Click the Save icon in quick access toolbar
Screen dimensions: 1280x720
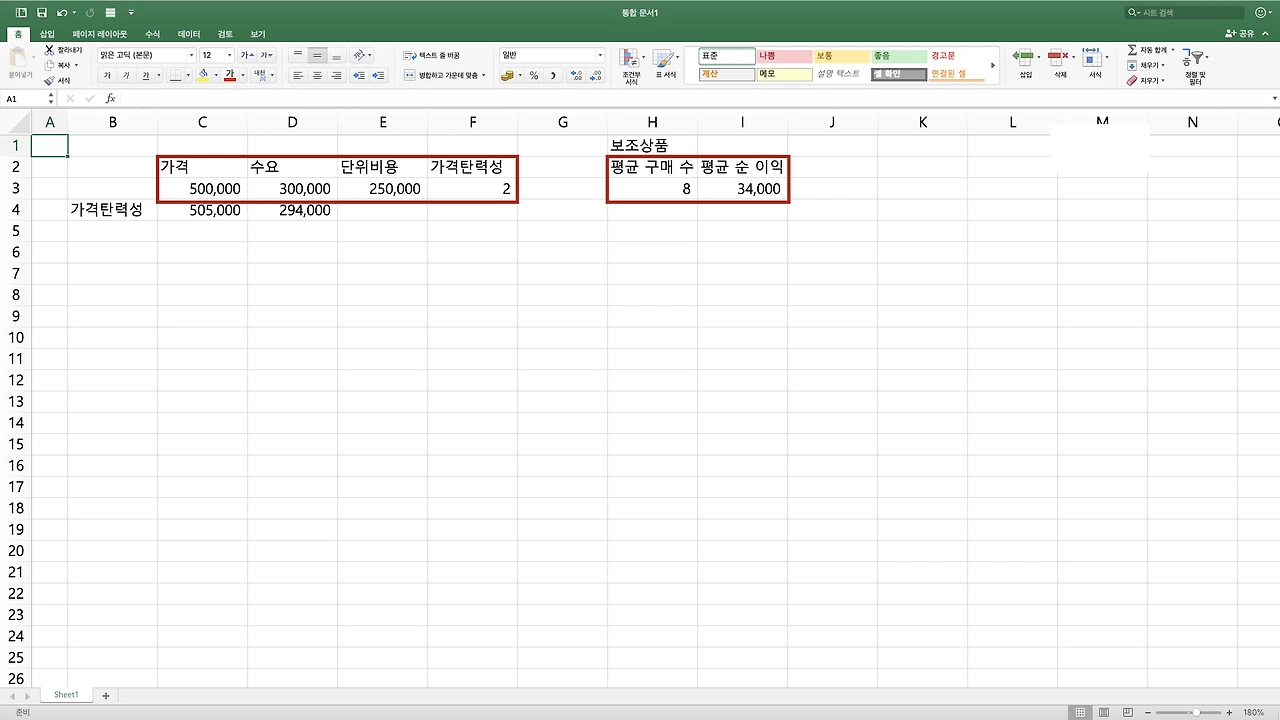pos(42,13)
